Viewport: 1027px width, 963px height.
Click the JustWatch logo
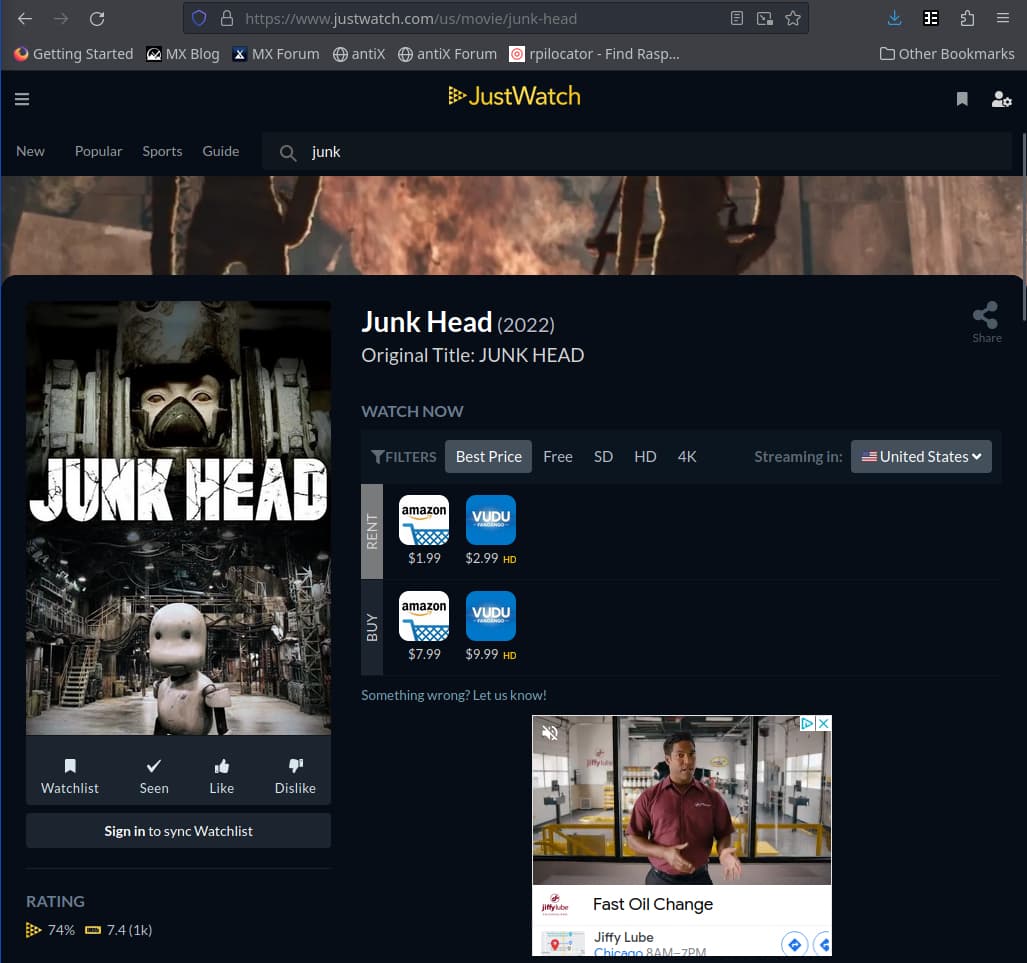(514, 96)
